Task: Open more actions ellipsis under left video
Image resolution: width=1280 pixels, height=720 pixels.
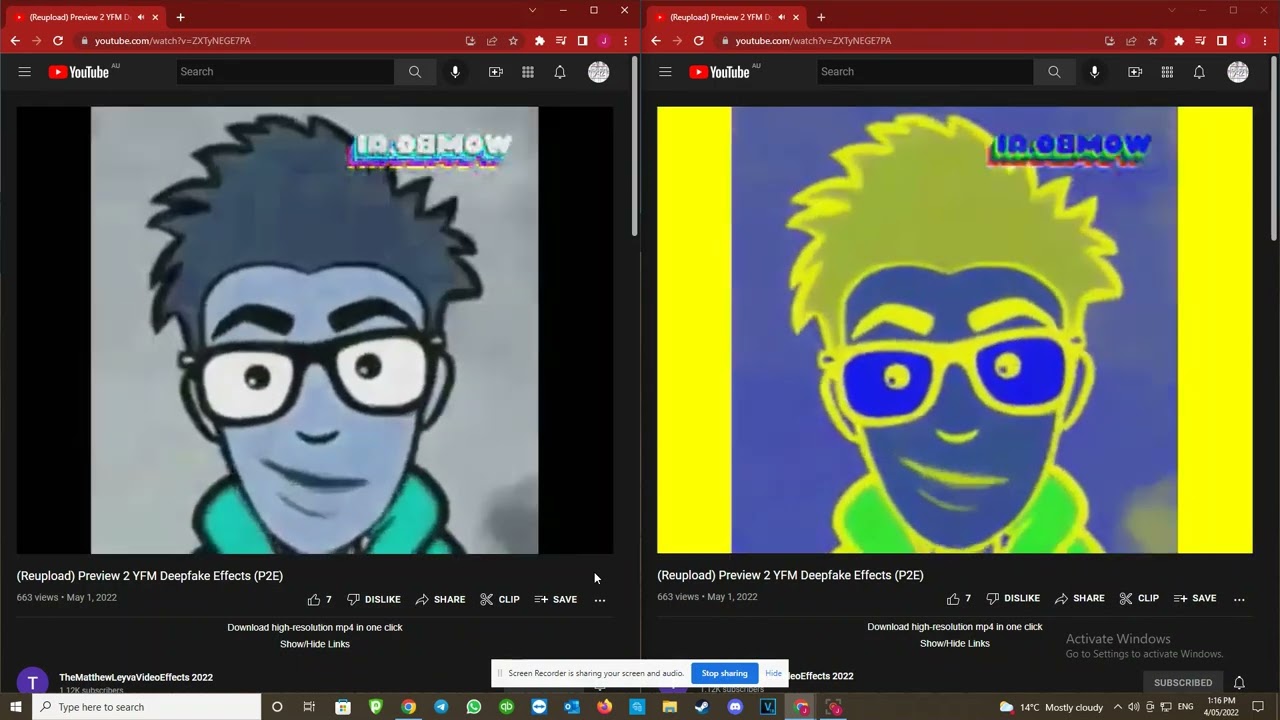Action: point(600,600)
